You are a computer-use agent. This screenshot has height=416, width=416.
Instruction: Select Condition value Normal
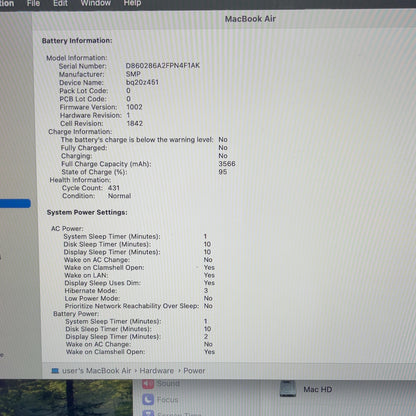click(x=119, y=196)
